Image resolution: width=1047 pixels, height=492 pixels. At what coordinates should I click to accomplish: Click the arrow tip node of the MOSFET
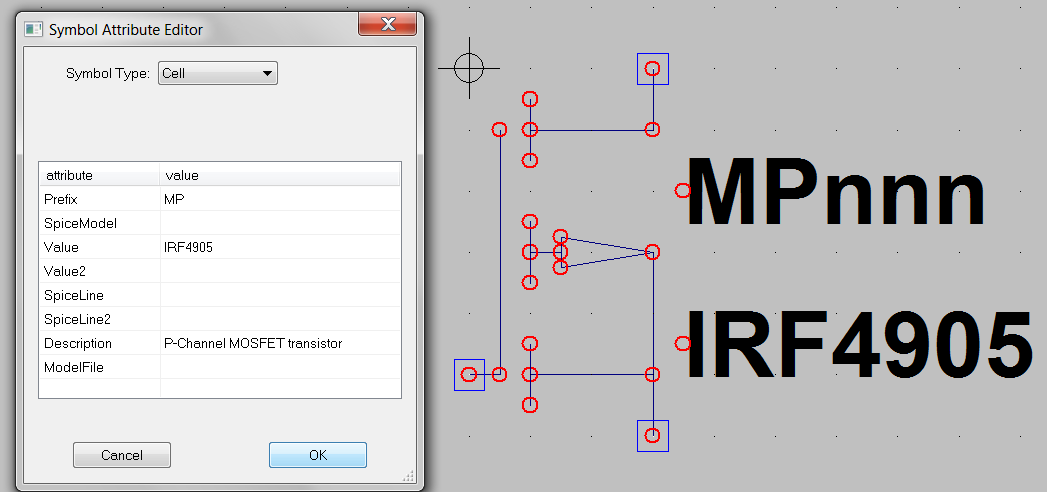(x=652, y=252)
